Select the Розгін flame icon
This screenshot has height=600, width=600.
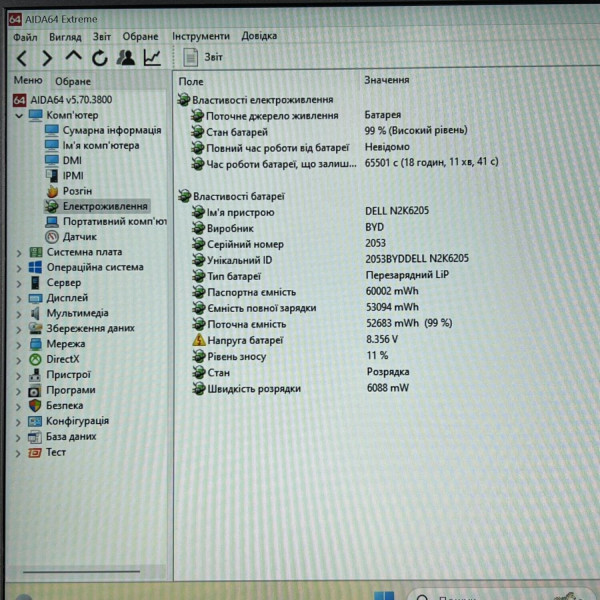click(52, 191)
